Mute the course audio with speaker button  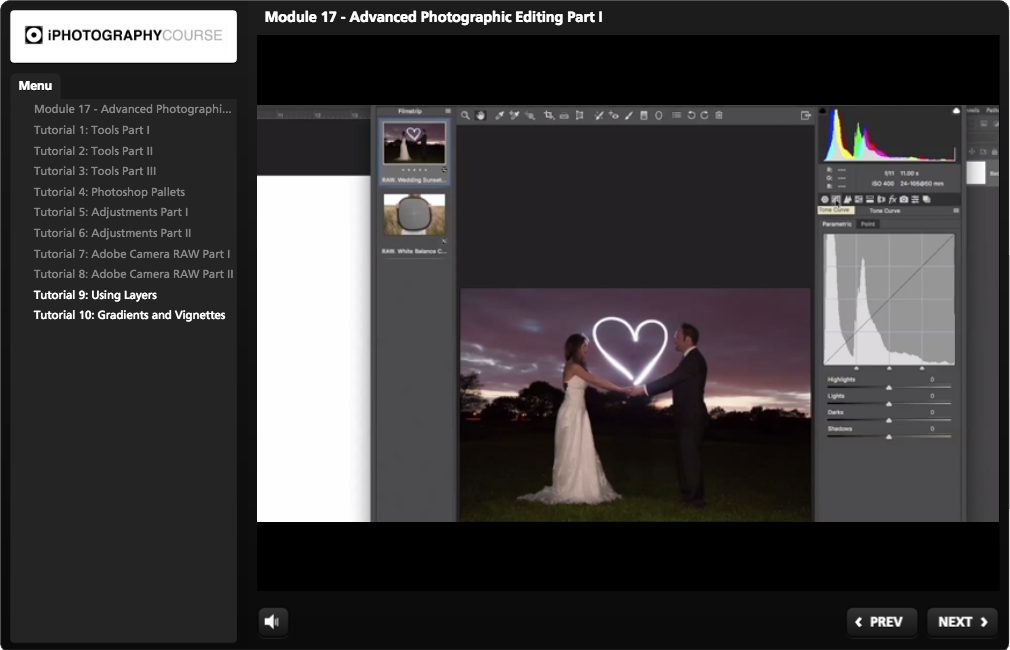[x=272, y=622]
